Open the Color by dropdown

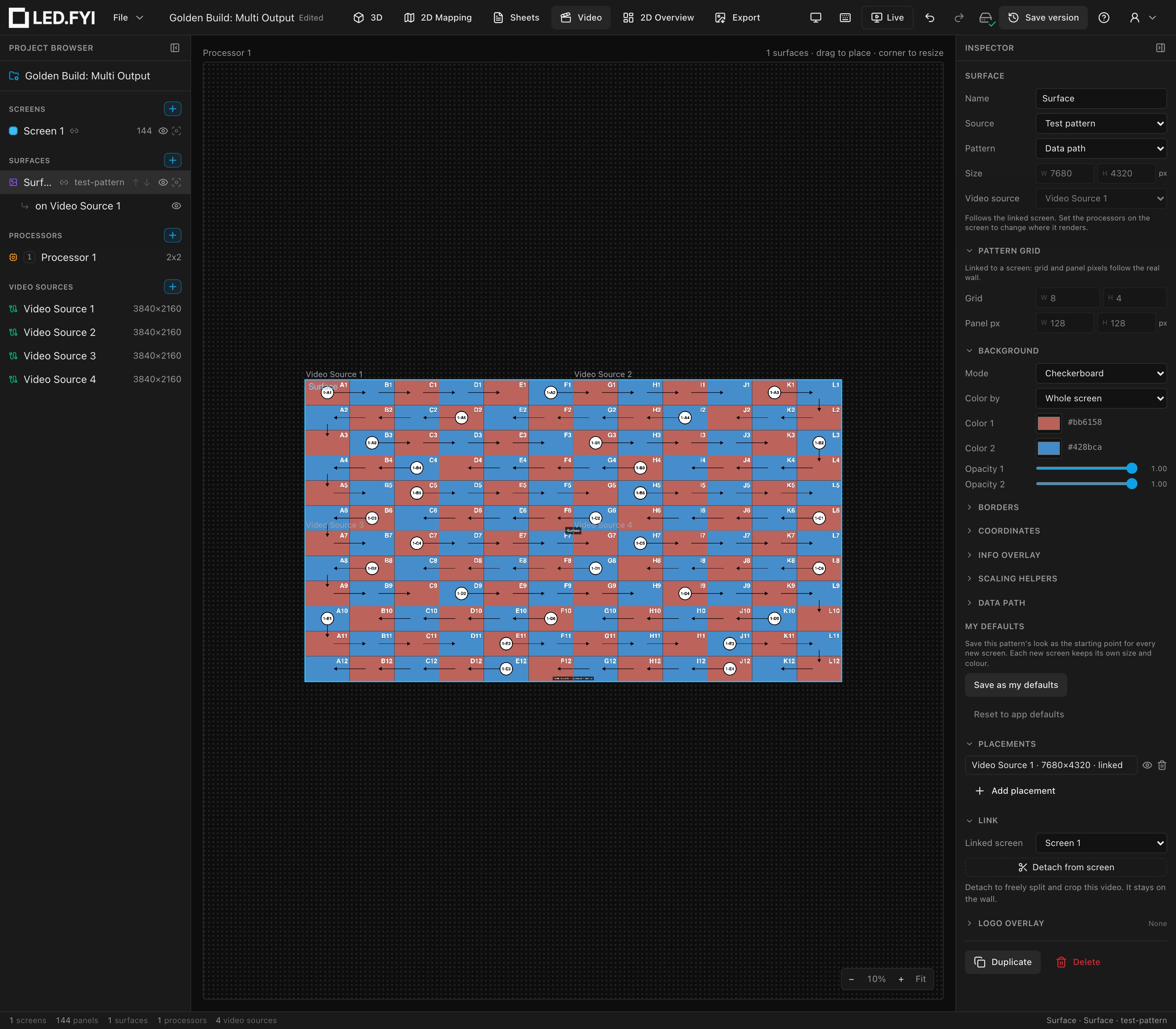pyautogui.click(x=1101, y=398)
